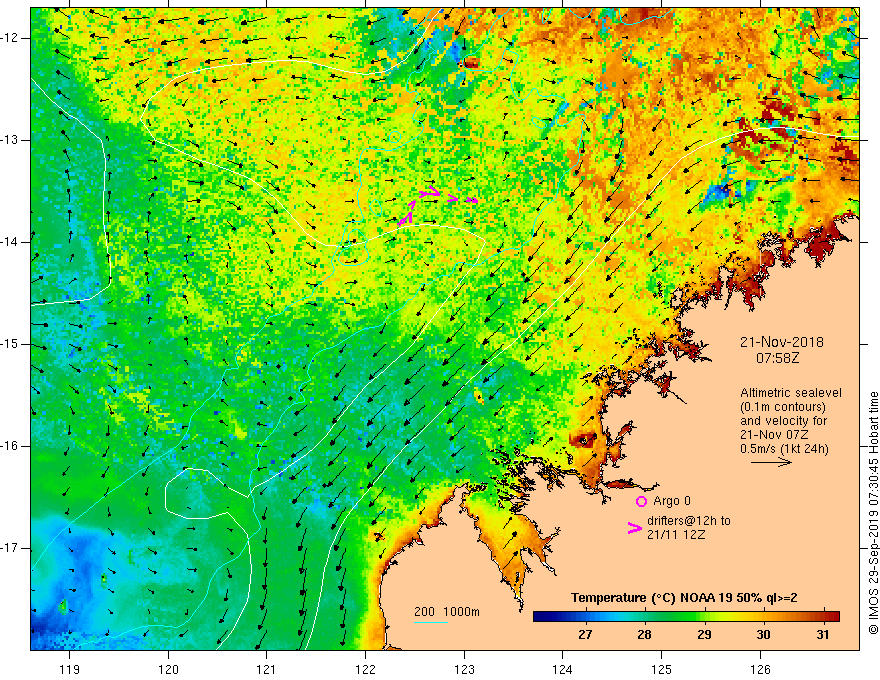Click the magenta Argo circle legend symbol
Viewport: 880px width, 680px height.
[x=641, y=501]
